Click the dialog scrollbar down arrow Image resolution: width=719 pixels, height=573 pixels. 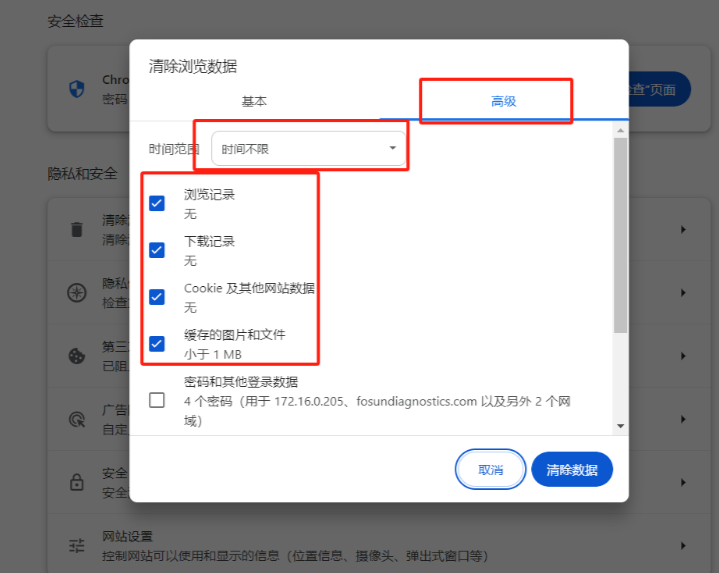(x=620, y=426)
